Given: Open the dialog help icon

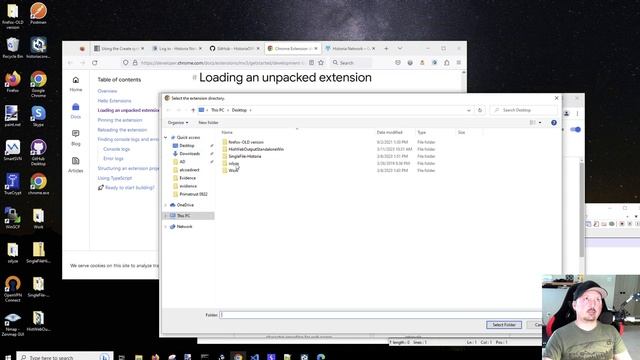Looking at the screenshot, I should [x=554, y=122].
